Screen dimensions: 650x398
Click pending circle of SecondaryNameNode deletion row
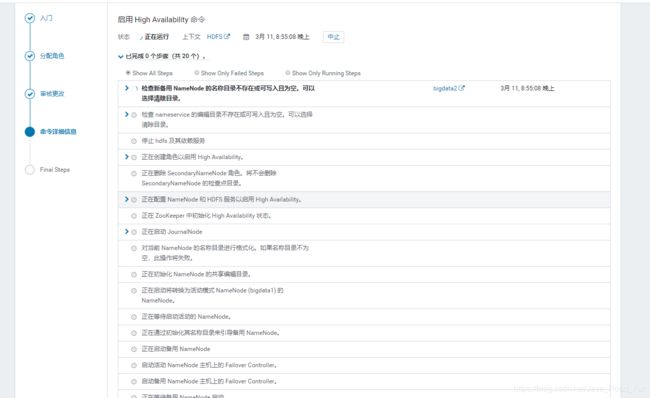[134, 173]
